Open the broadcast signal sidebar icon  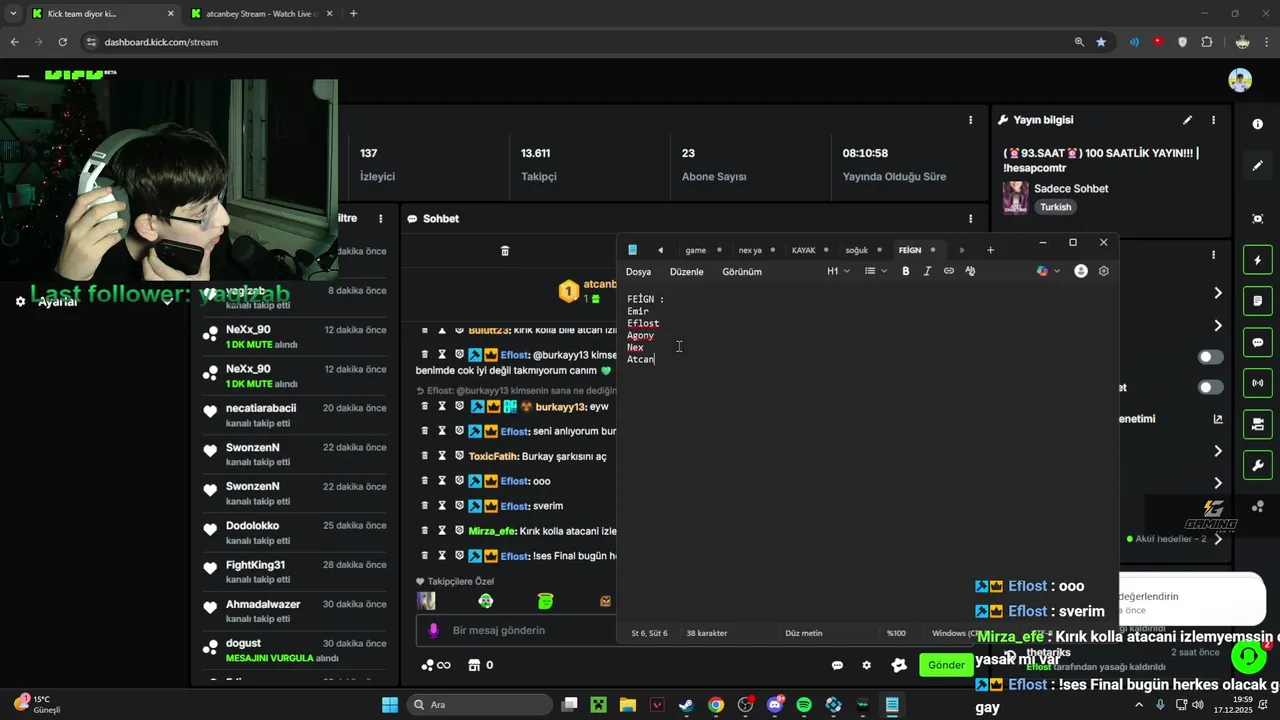click(x=1258, y=383)
